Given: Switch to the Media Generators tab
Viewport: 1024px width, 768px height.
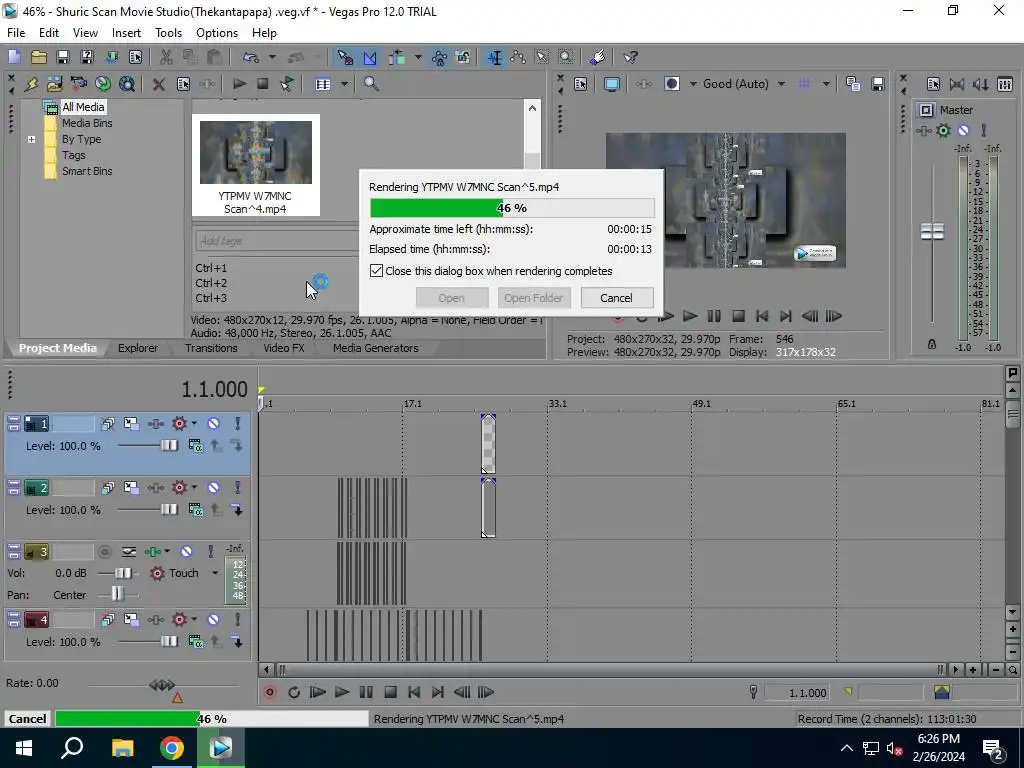Looking at the screenshot, I should pos(376,348).
